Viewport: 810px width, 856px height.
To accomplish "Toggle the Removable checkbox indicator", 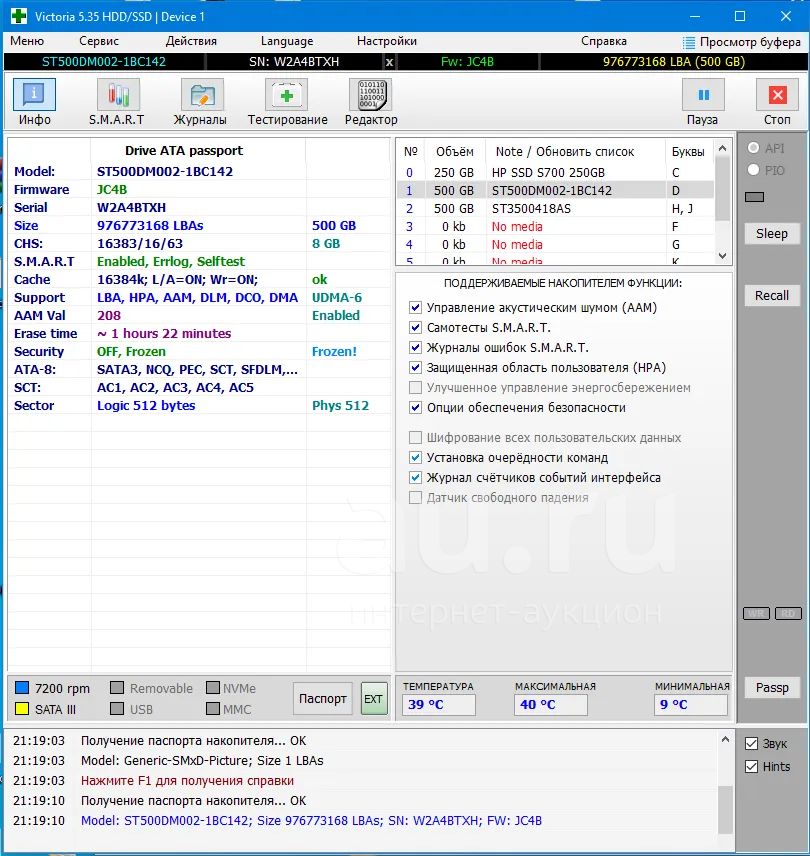I will (x=117, y=687).
